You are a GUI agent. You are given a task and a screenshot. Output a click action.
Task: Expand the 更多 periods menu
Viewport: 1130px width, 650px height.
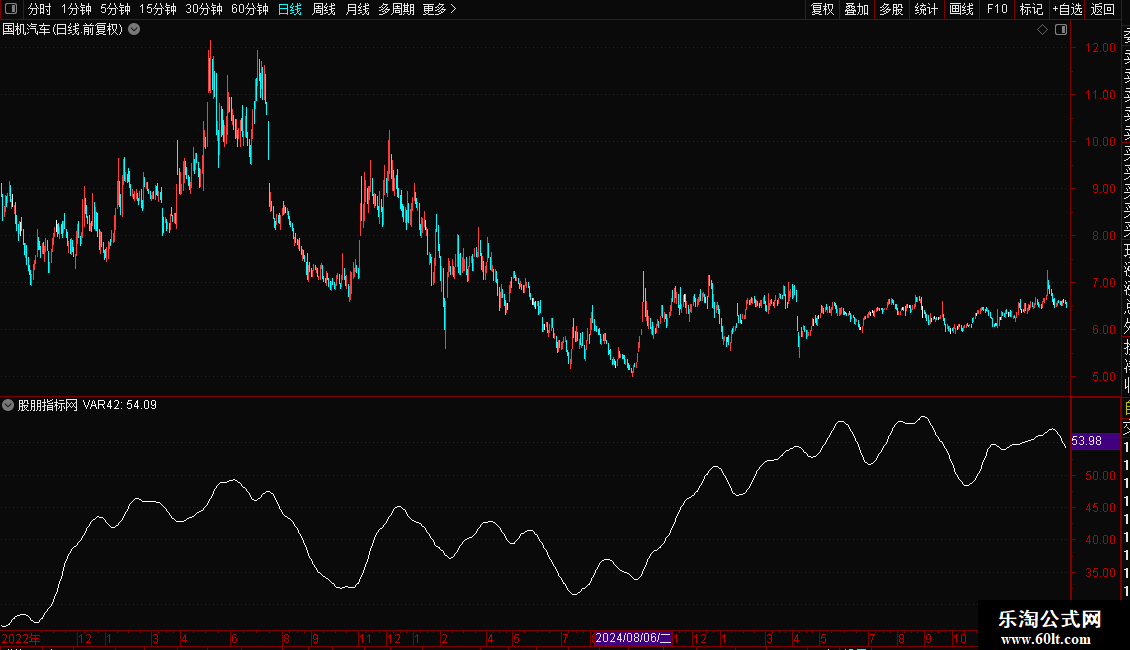point(440,9)
